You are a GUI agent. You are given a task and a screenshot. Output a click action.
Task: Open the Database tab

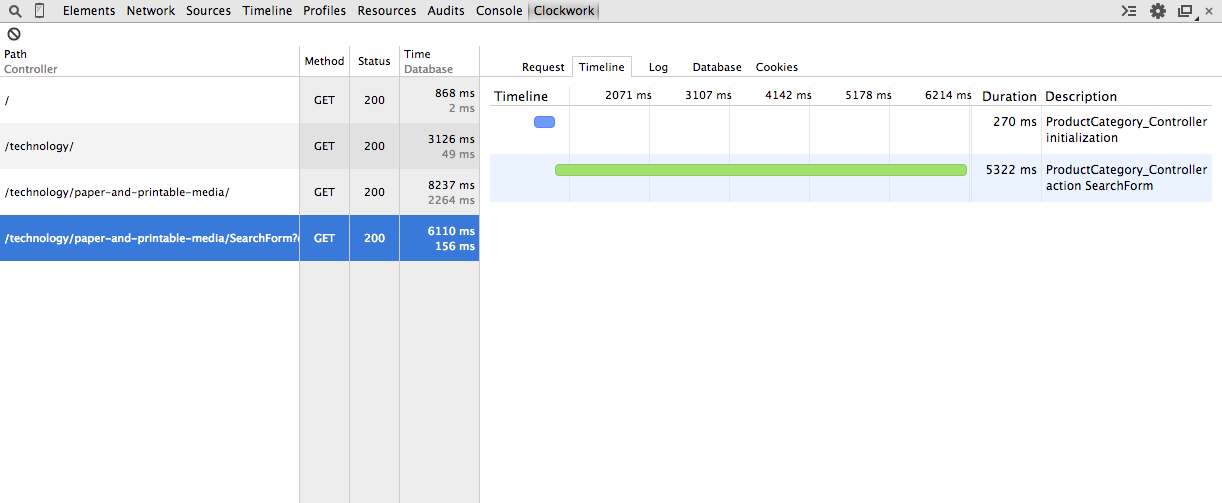tap(717, 67)
